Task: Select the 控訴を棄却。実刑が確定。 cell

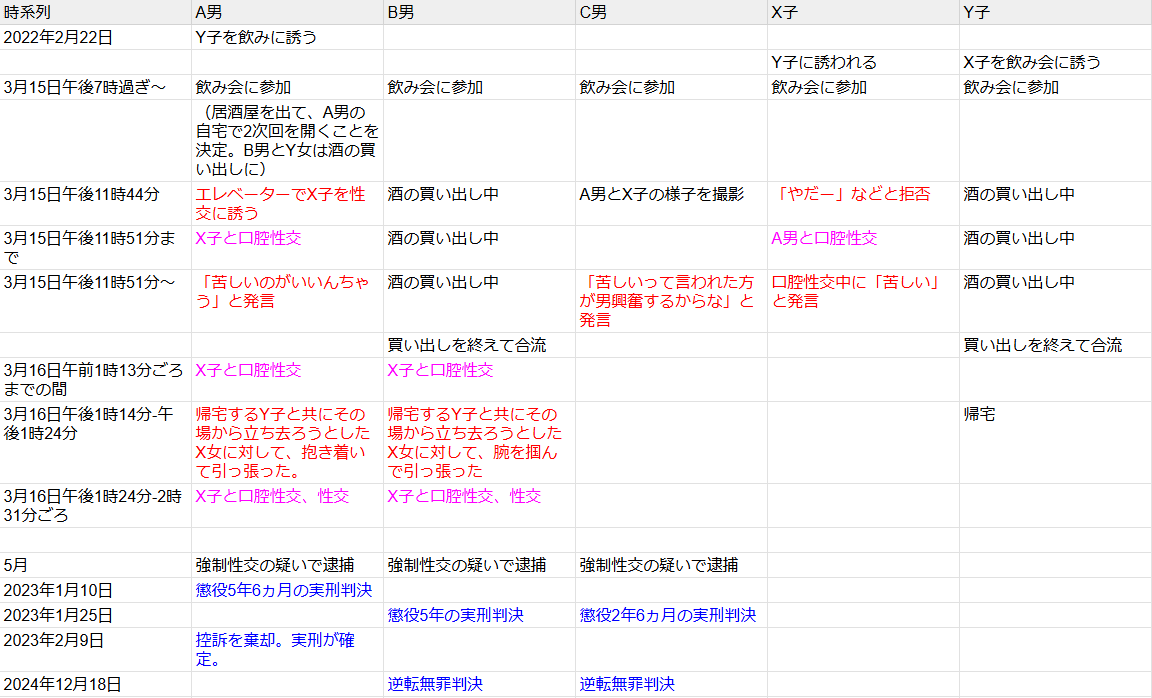Action: [x=287, y=650]
